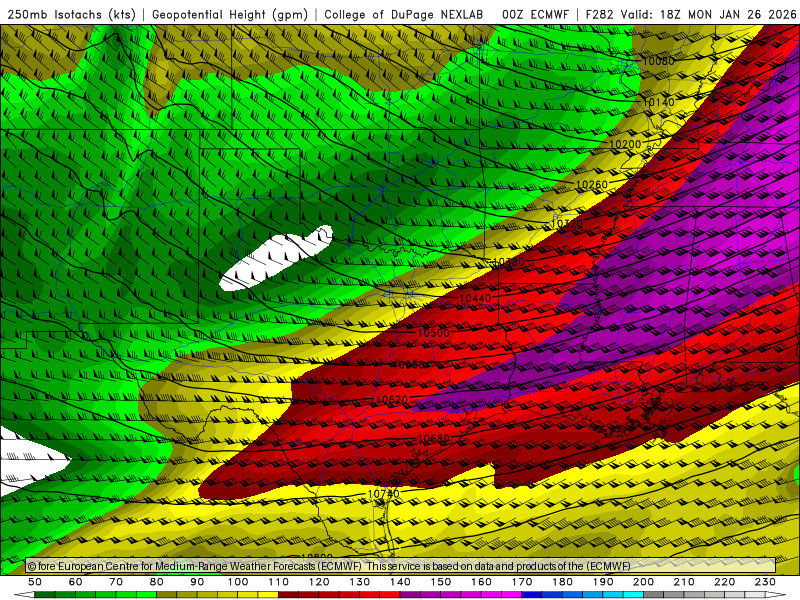Click the 10500 height contour label

[x=434, y=333]
